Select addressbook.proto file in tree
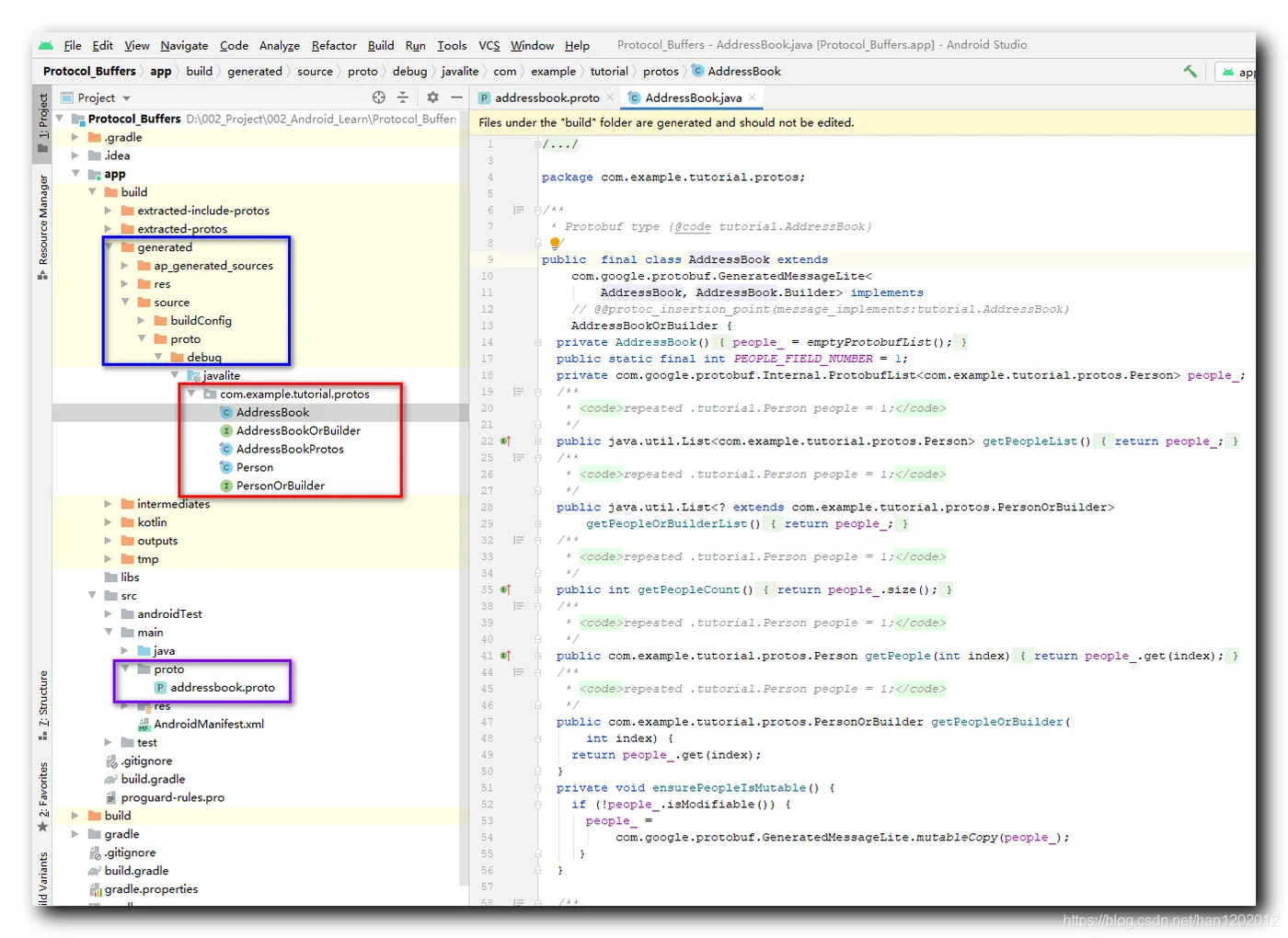This screenshot has width=1288, height=938. click(223, 688)
